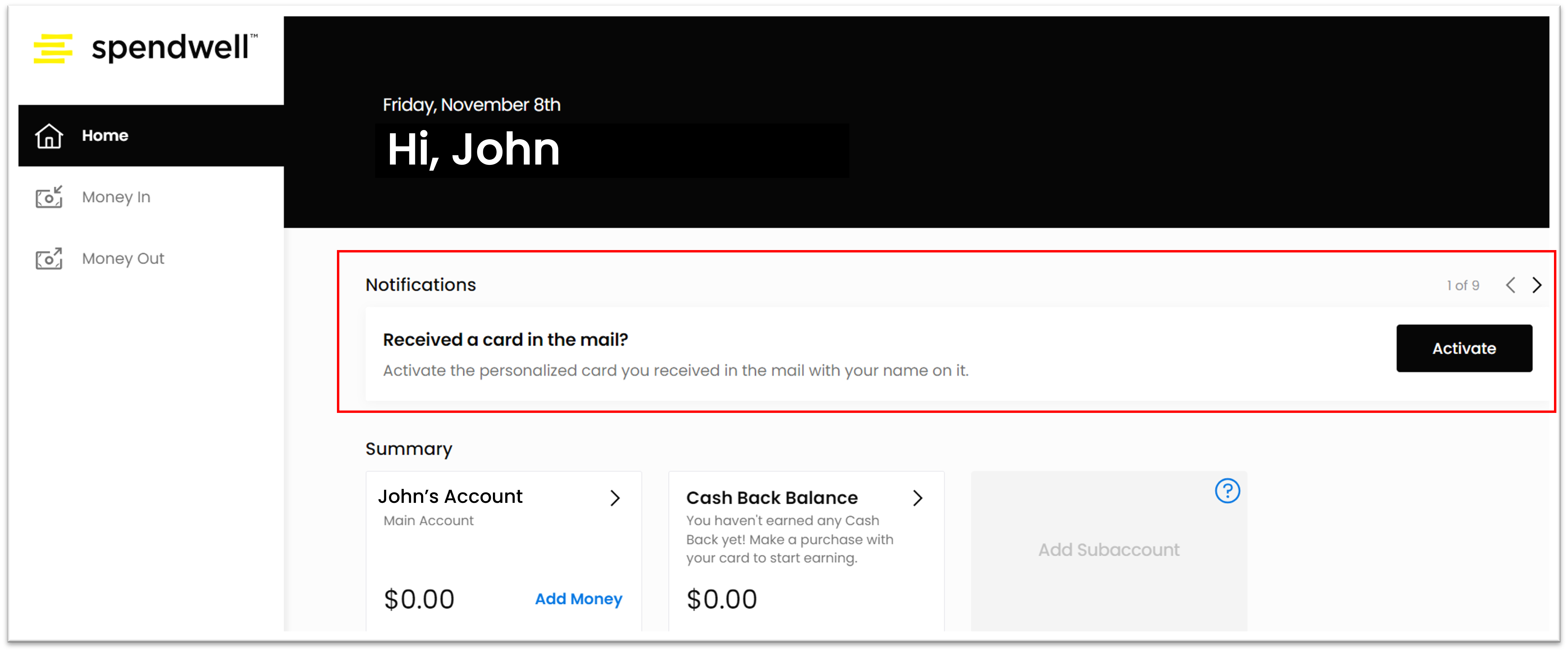Screen dimensions: 1568x652
Task: Click the Money In cash icon
Action: click(49, 197)
